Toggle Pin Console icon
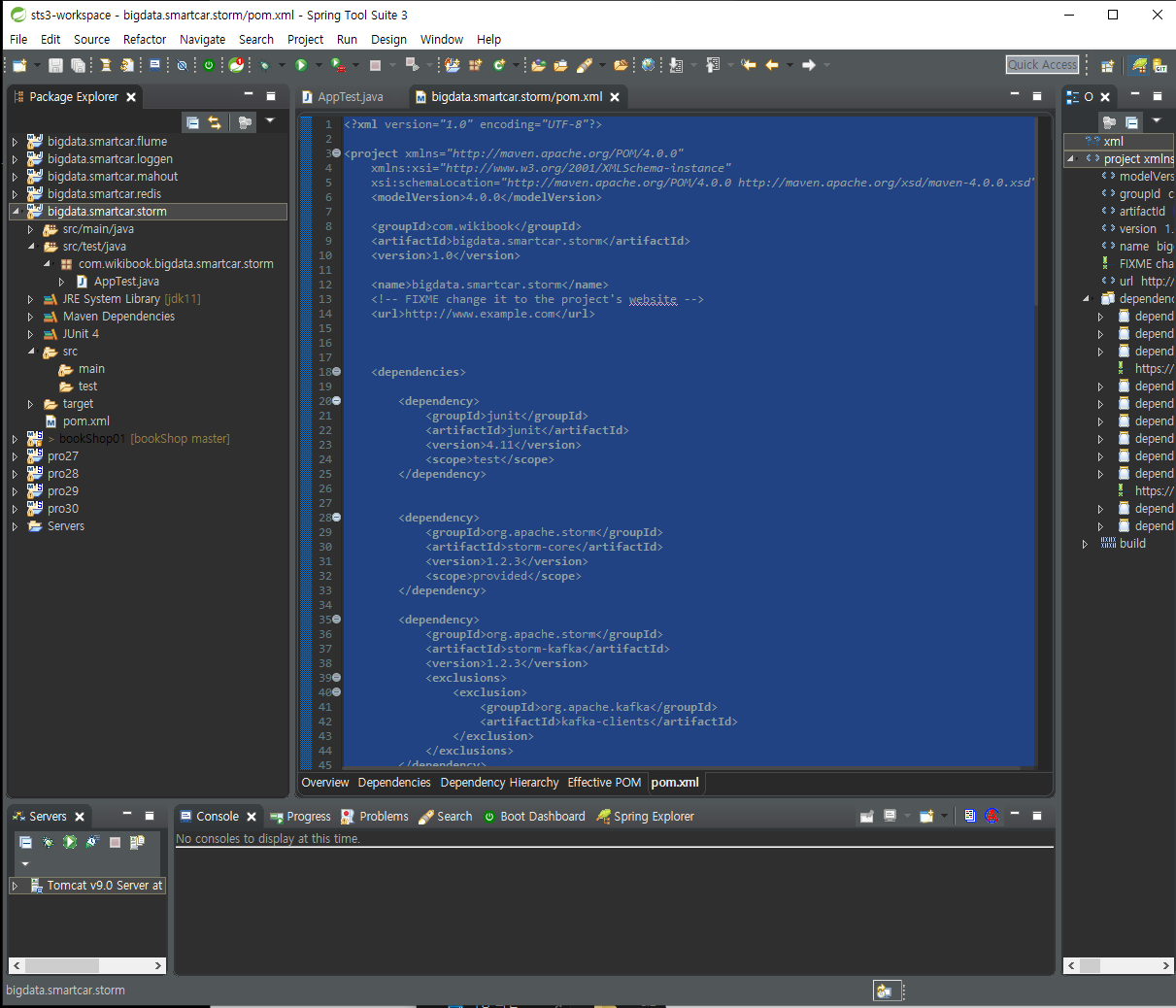The width and height of the screenshot is (1176, 1008). coord(866,817)
